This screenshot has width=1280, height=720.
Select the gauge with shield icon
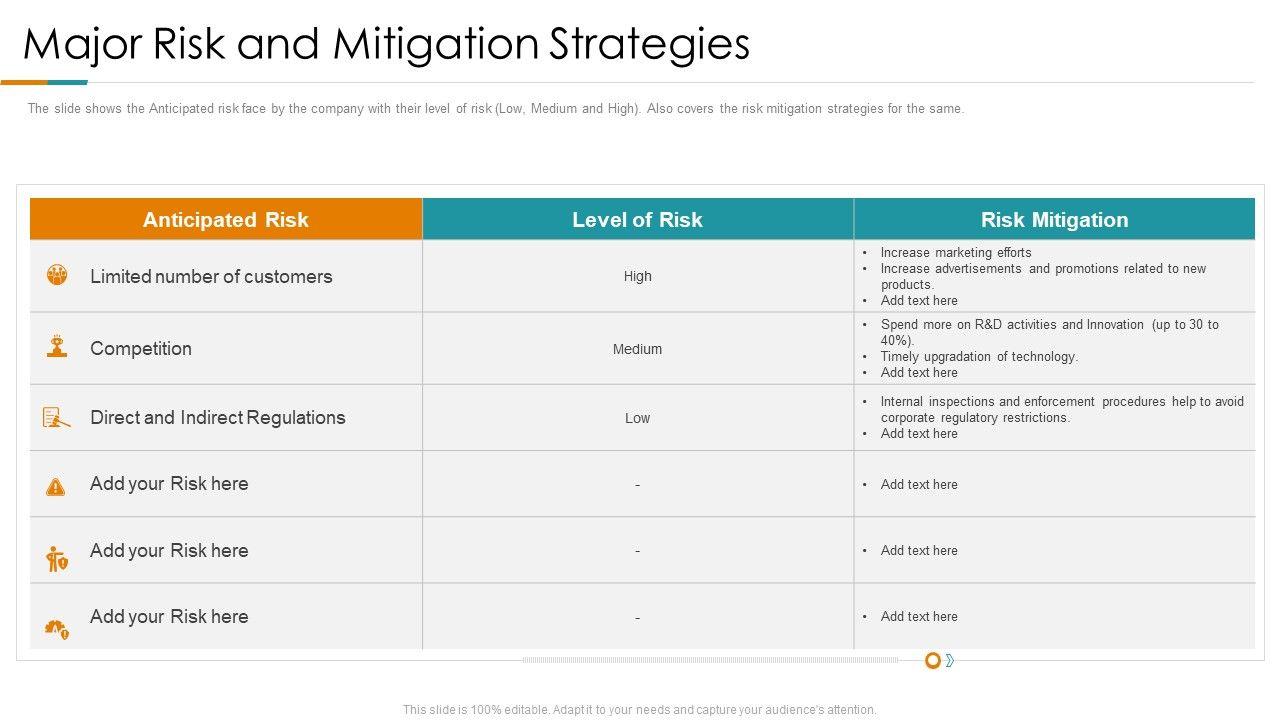[57, 629]
